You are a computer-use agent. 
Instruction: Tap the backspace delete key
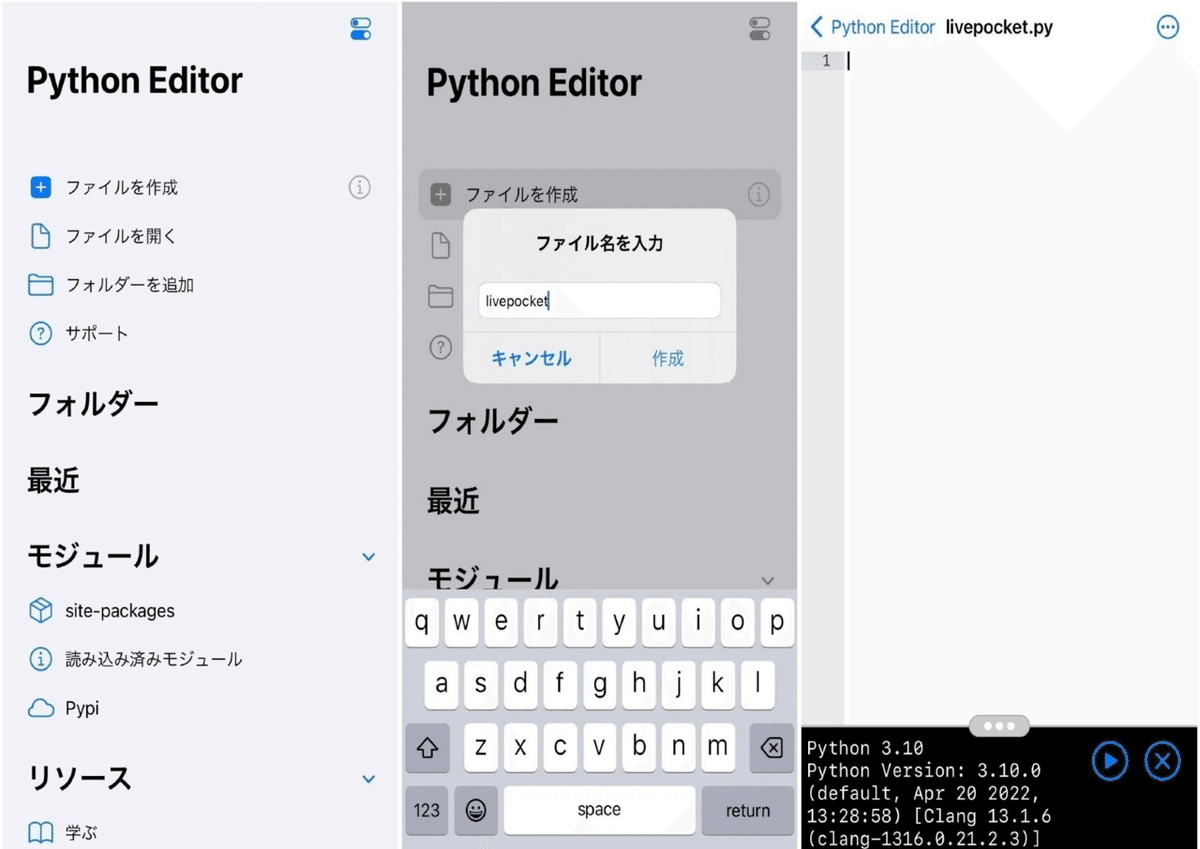[x=771, y=747]
